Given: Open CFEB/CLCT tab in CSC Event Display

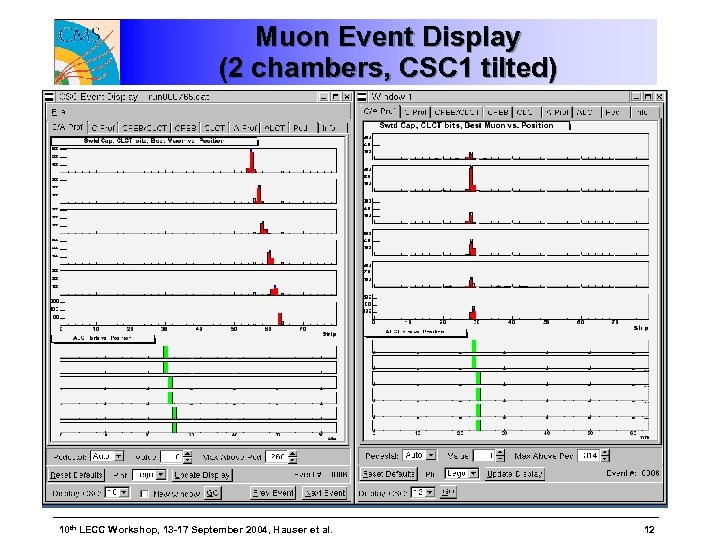Looking at the screenshot, I should tap(144, 128).
